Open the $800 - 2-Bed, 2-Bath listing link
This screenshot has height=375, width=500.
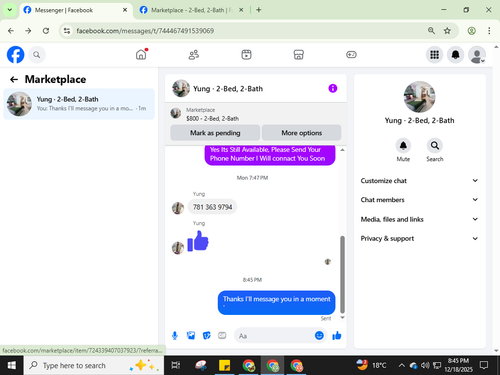[212, 118]
